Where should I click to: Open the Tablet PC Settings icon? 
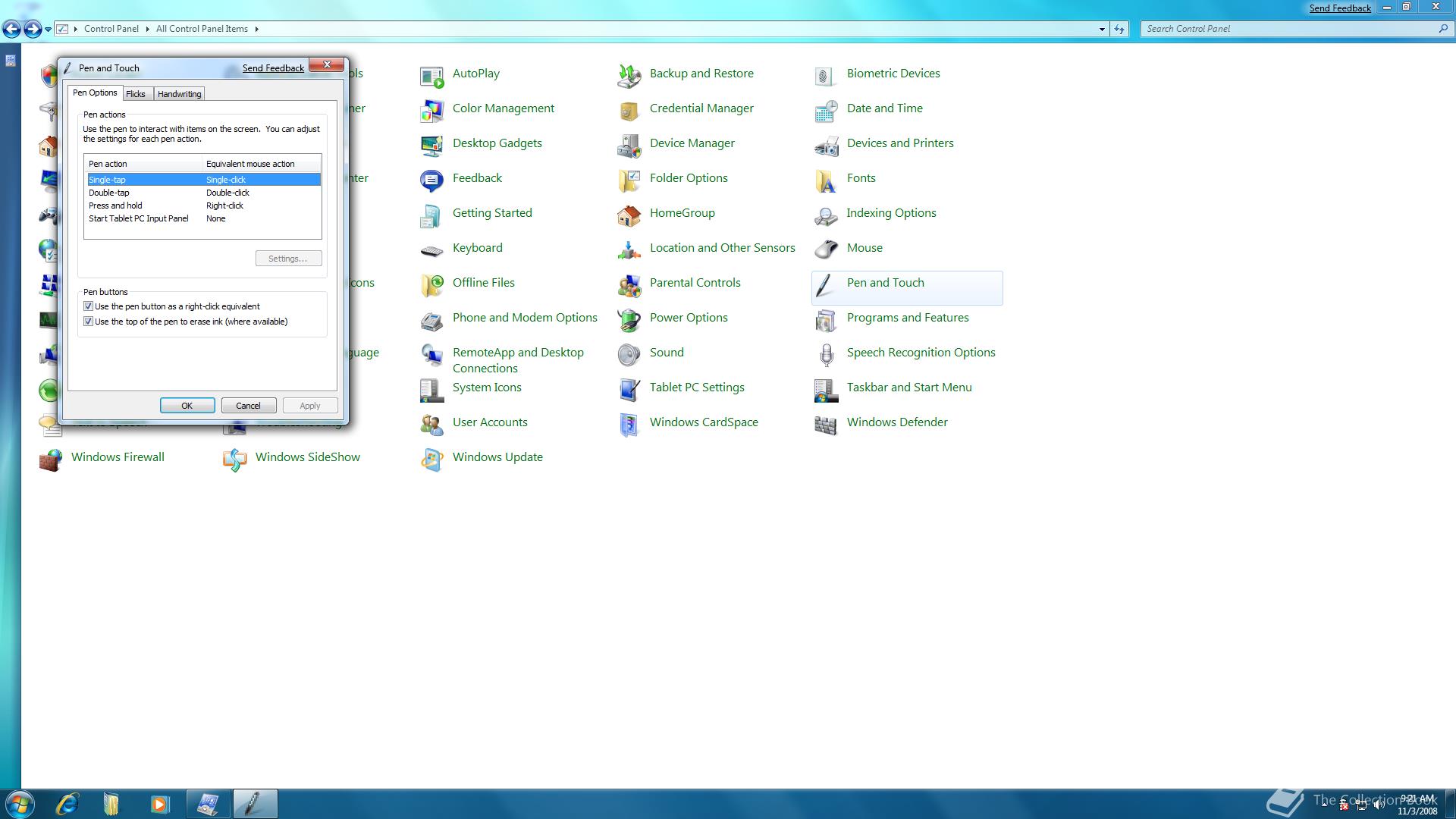click(629, 391)
